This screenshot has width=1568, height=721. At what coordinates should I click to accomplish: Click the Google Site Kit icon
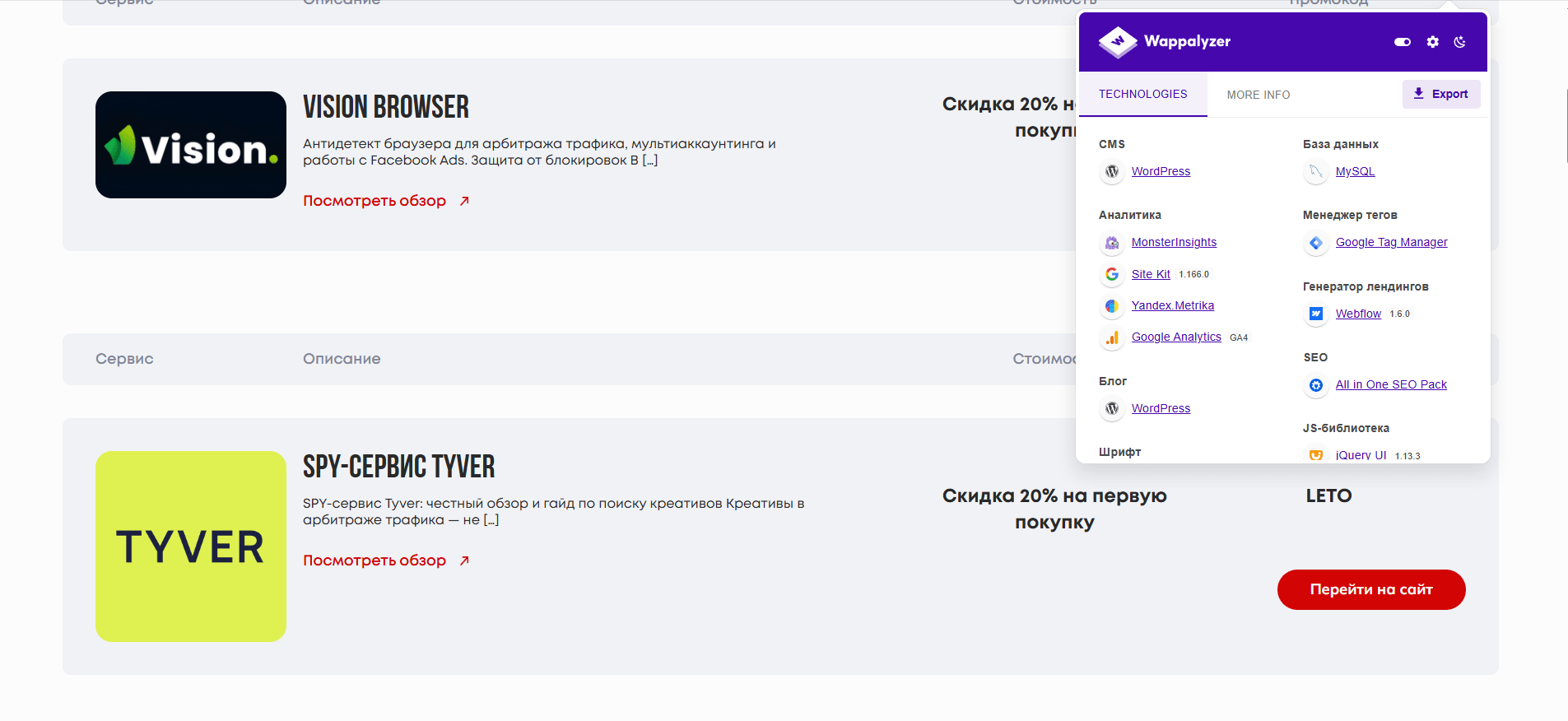point(1112,274)
